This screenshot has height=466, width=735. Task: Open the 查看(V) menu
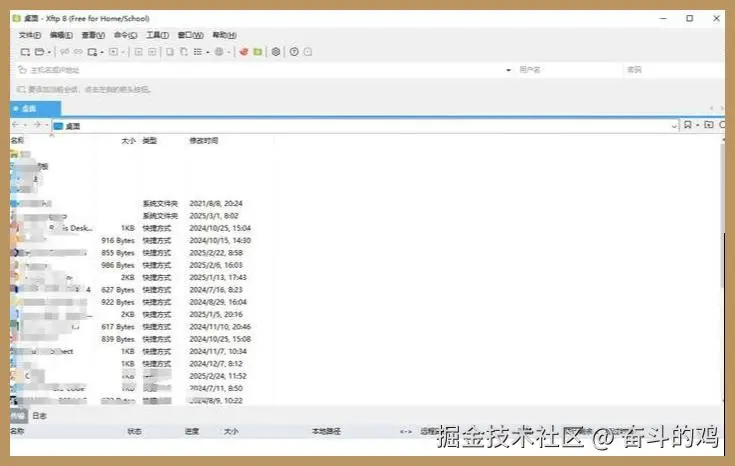click(93, 35)
